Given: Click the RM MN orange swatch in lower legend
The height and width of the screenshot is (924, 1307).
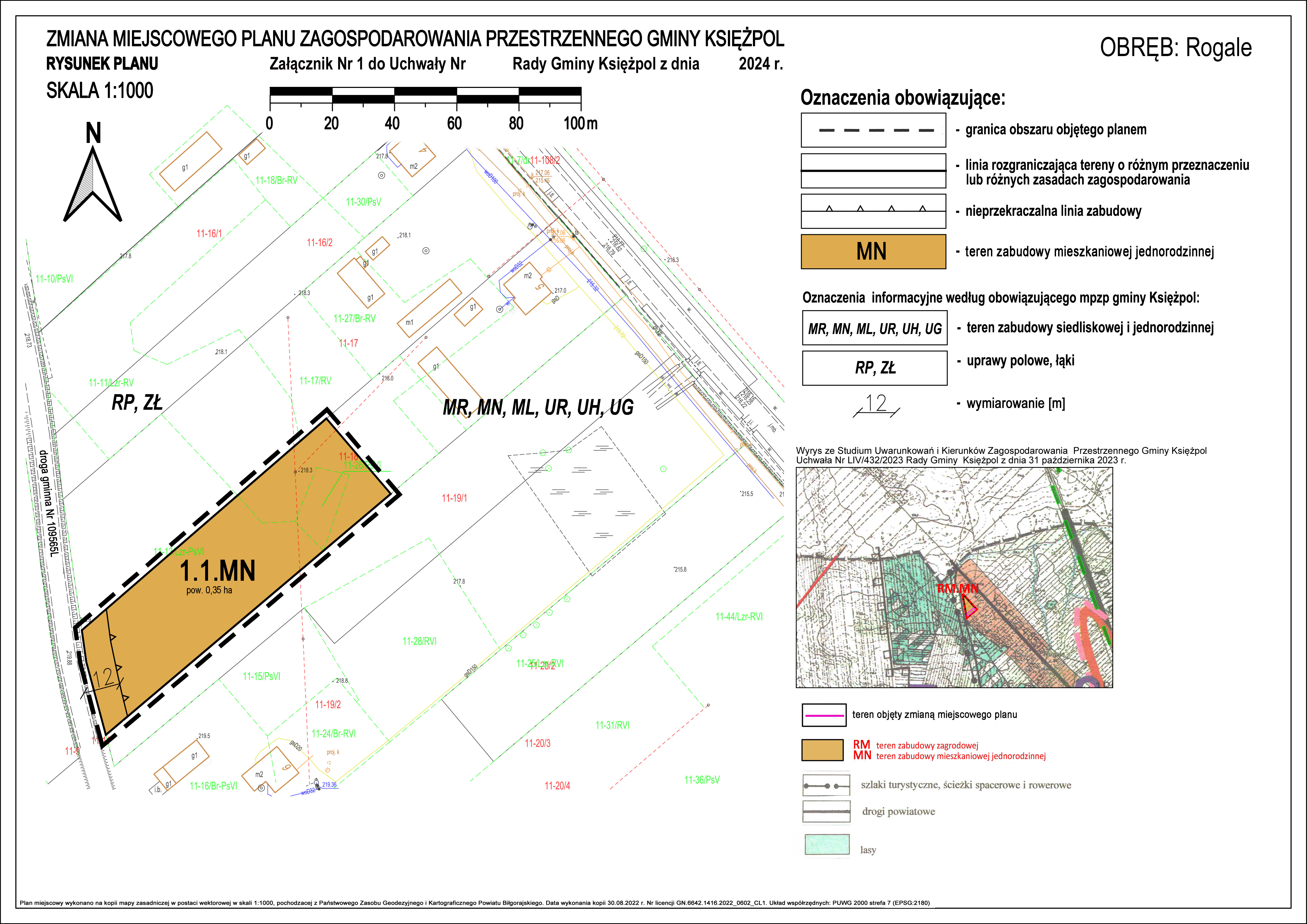Looking at the screenshot, I should (822, 750).
